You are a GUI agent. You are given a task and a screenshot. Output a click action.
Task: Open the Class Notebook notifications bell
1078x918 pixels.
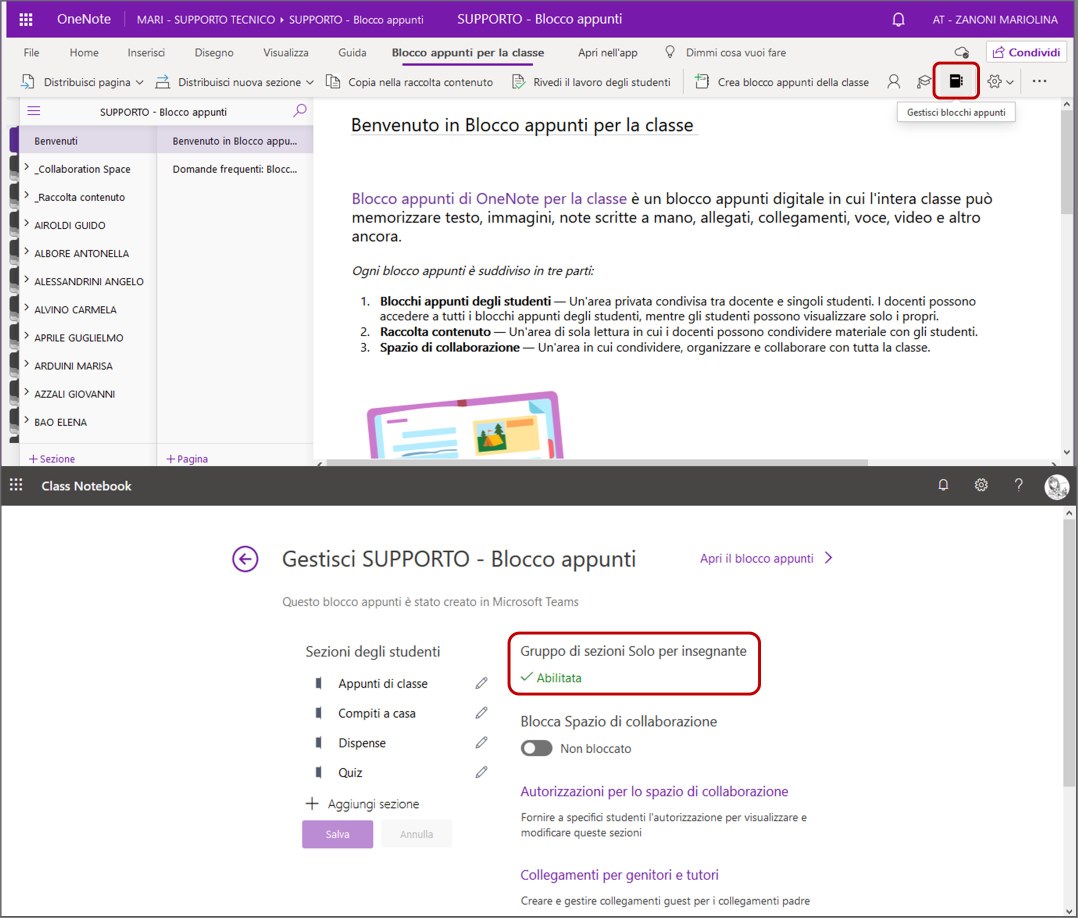click(x=943, y=485)
